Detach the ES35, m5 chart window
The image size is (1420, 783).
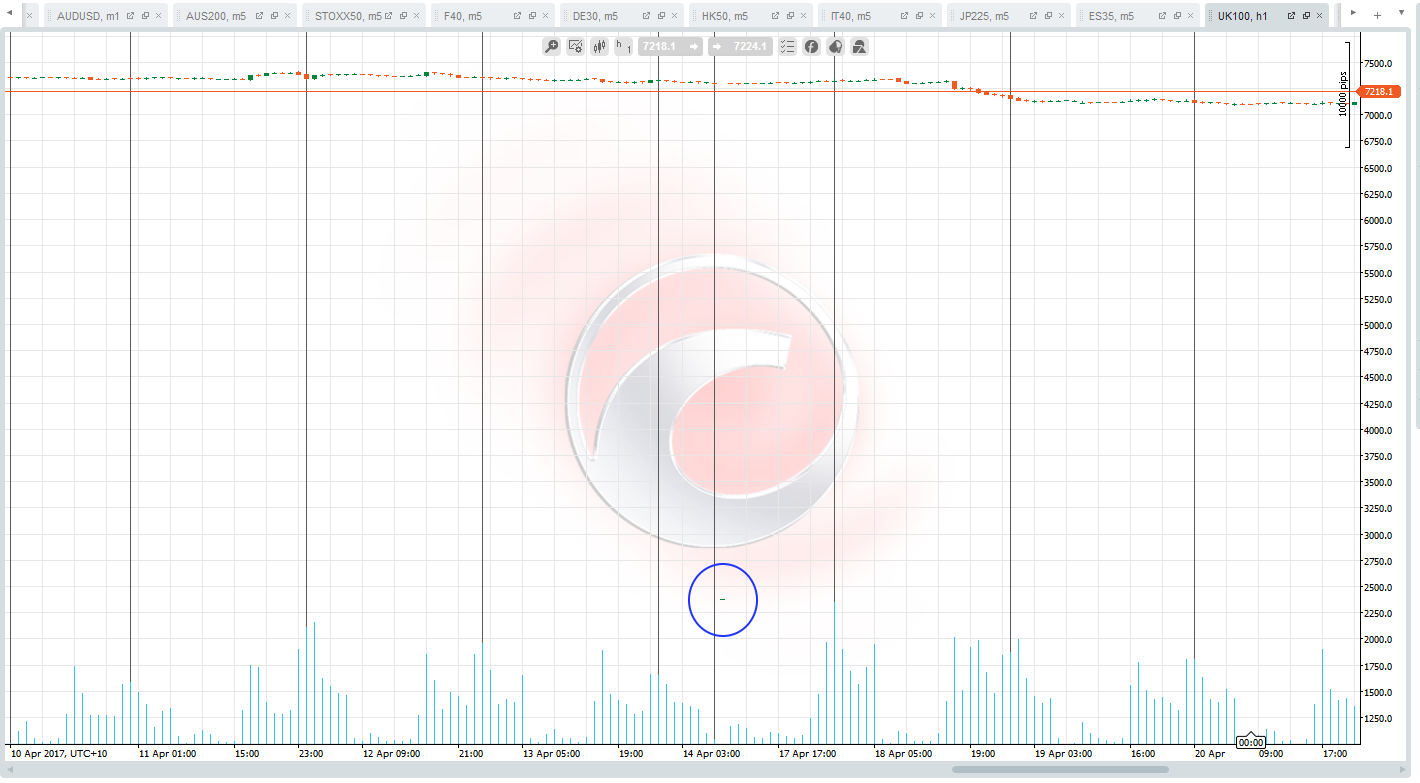coord(1177,16)
